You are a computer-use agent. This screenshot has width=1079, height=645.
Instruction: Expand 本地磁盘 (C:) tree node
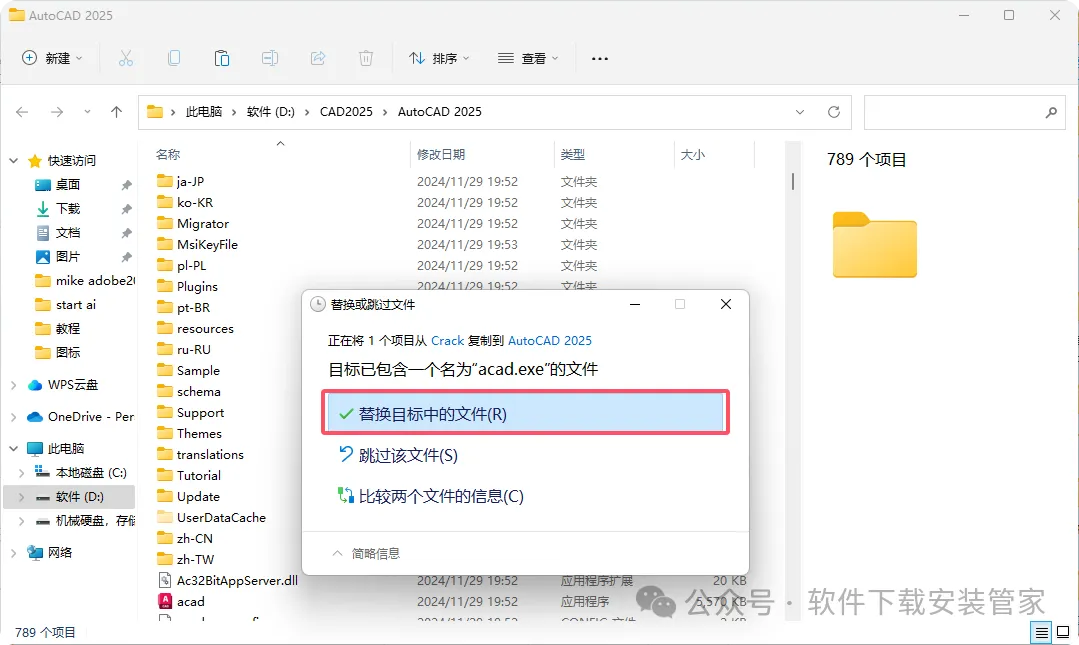click(21, 472)
